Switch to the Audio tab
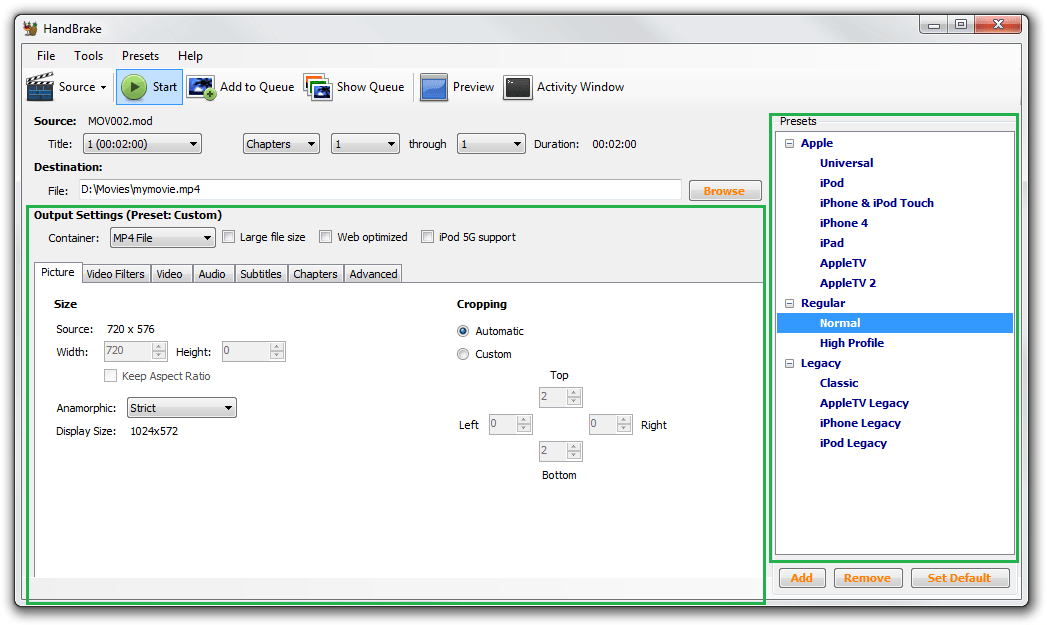The height and width of the screenshot is (625, 1047). point(213,273)
